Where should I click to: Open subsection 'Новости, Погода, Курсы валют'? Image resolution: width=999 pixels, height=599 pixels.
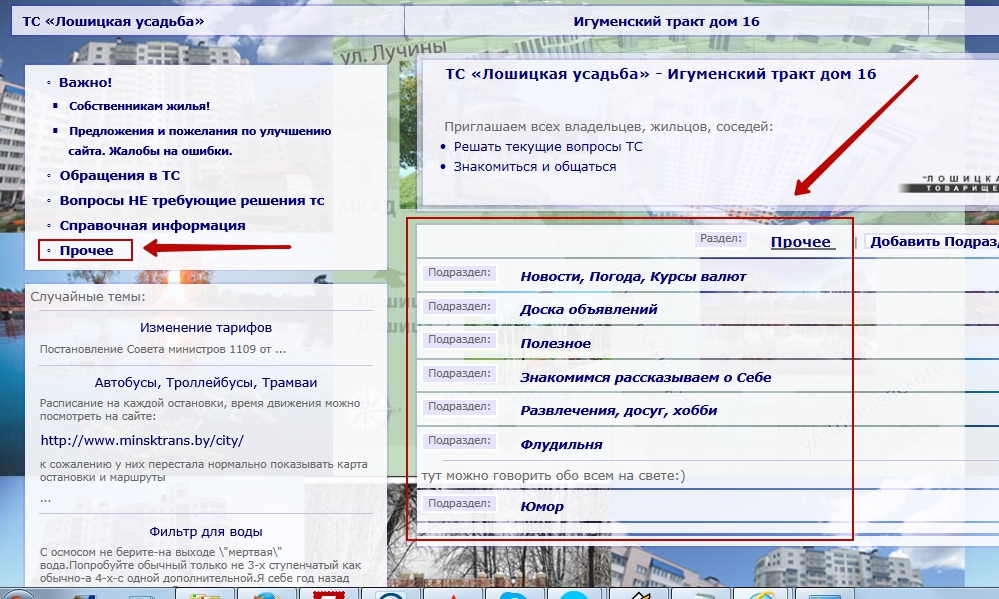(633, 276)
